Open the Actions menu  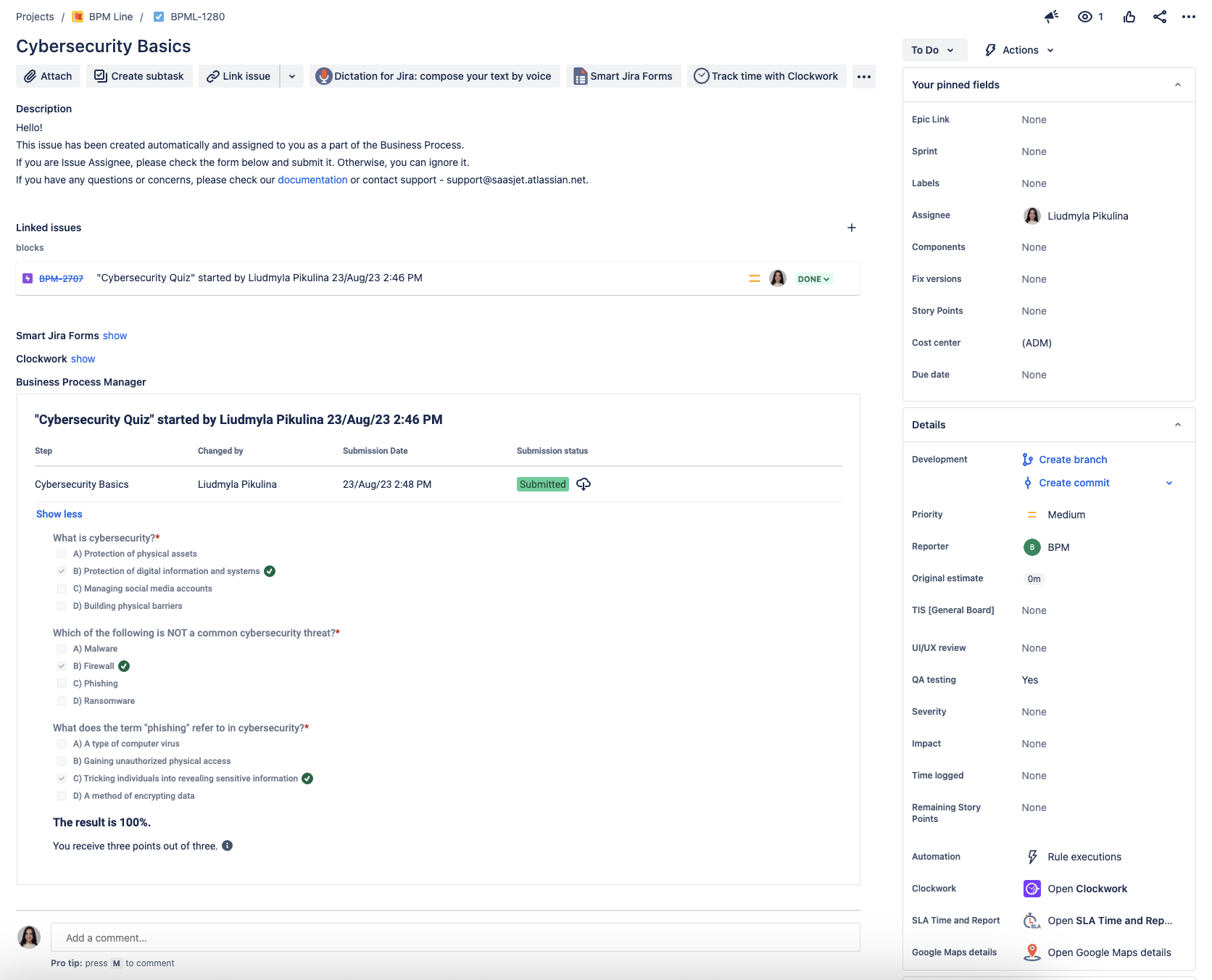[1019, 50]
